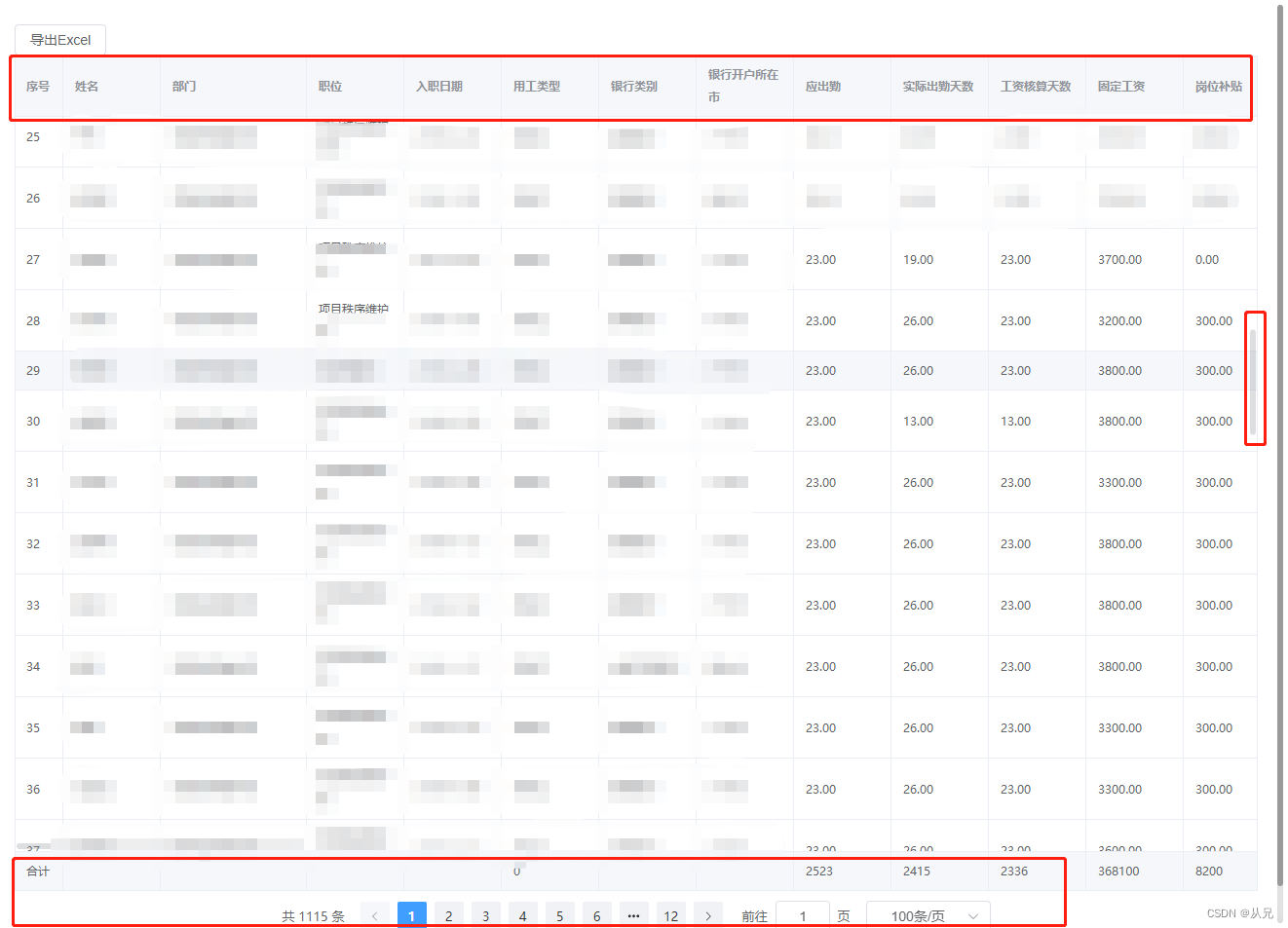The image size is (1288, 928).
Task: Click the 368100 total in summary row
Action: pos(1118,872)
